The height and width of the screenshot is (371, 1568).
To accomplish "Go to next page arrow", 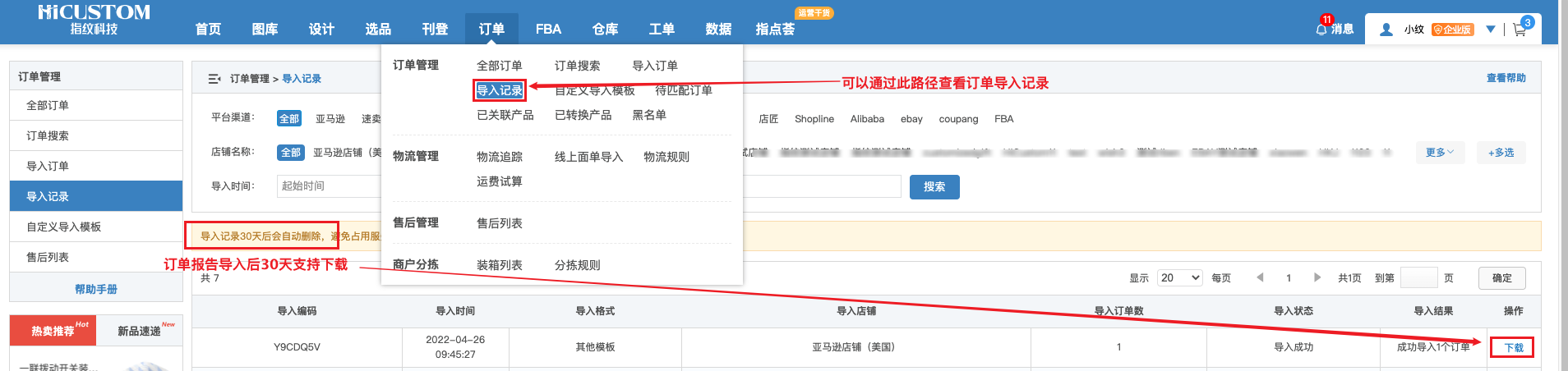I will pos(1317,277).
